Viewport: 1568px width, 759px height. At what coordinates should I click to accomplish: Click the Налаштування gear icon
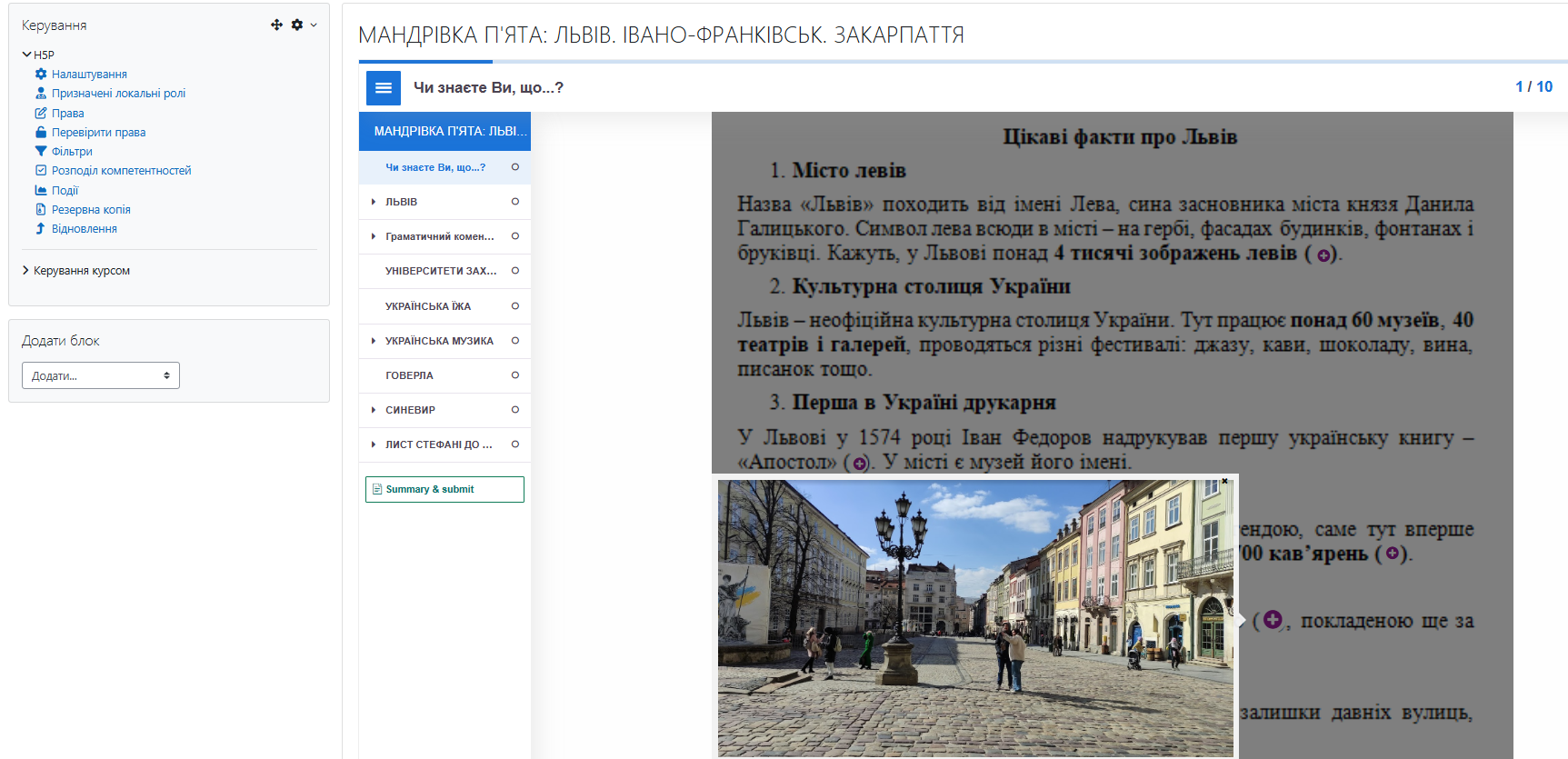tap(41, 74)
